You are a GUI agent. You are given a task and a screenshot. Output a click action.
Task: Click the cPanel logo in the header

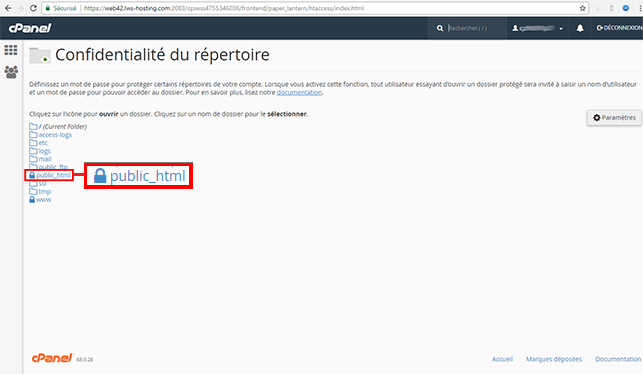[x=30, y=28]
